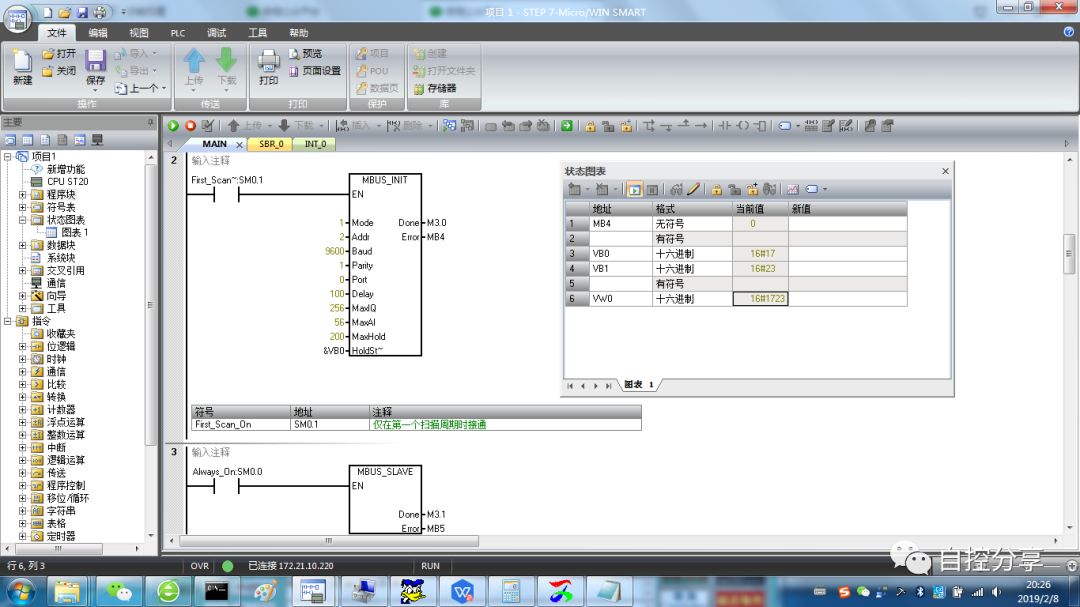1080x607 pixels.
Task: Click the pencil write icon in status chart
Action: click(x=694, y=189)
